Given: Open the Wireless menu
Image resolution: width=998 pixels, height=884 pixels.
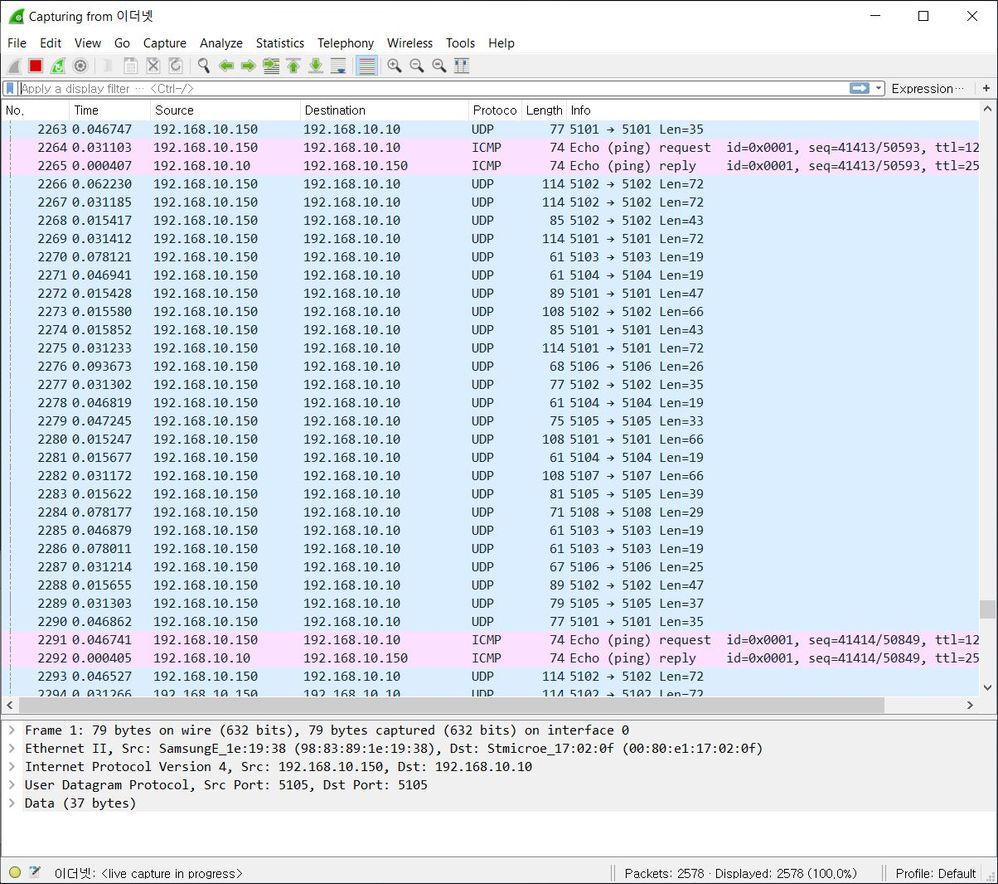Looking at the screenshot, I should 410,43.
